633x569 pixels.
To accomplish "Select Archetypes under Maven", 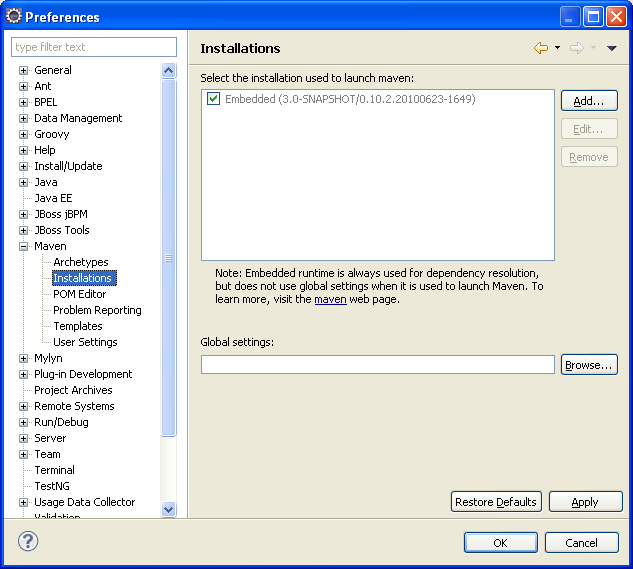I will [81, 262].
